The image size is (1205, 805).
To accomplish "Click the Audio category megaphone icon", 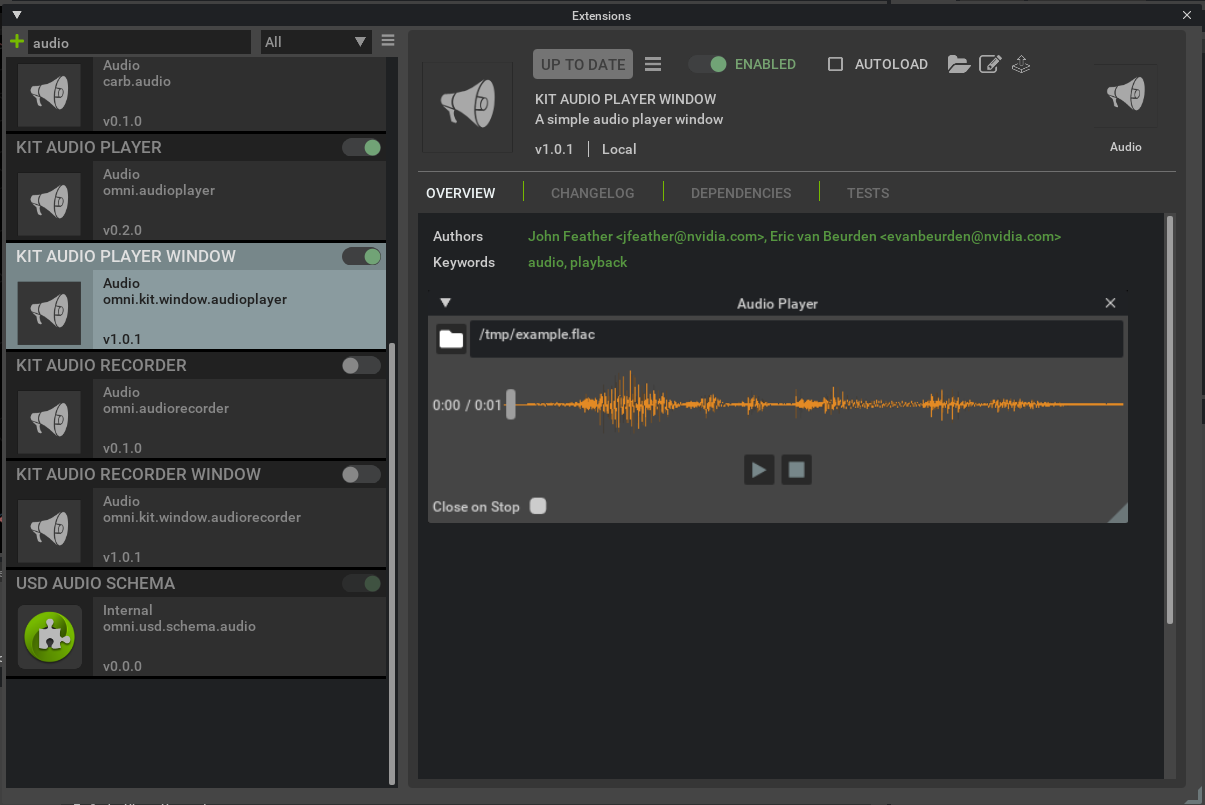I will point(1125,95).
